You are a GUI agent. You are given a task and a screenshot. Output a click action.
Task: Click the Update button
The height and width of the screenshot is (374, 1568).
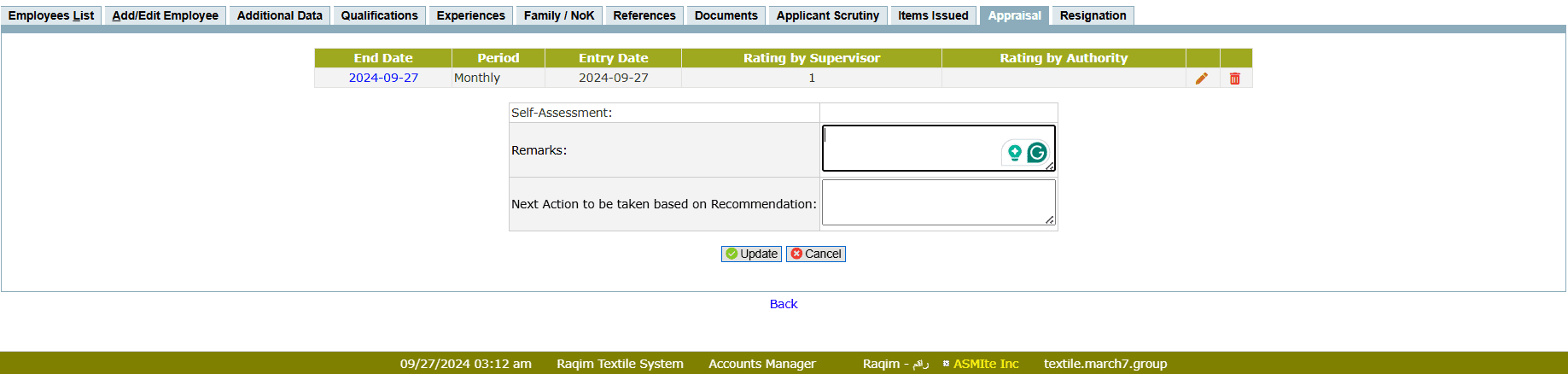click(751, 254)
